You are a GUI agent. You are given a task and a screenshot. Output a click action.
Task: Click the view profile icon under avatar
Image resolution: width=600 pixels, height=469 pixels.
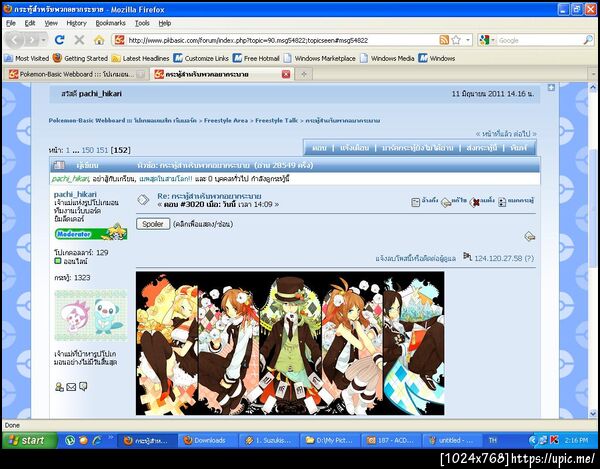(x=59, y=387)
